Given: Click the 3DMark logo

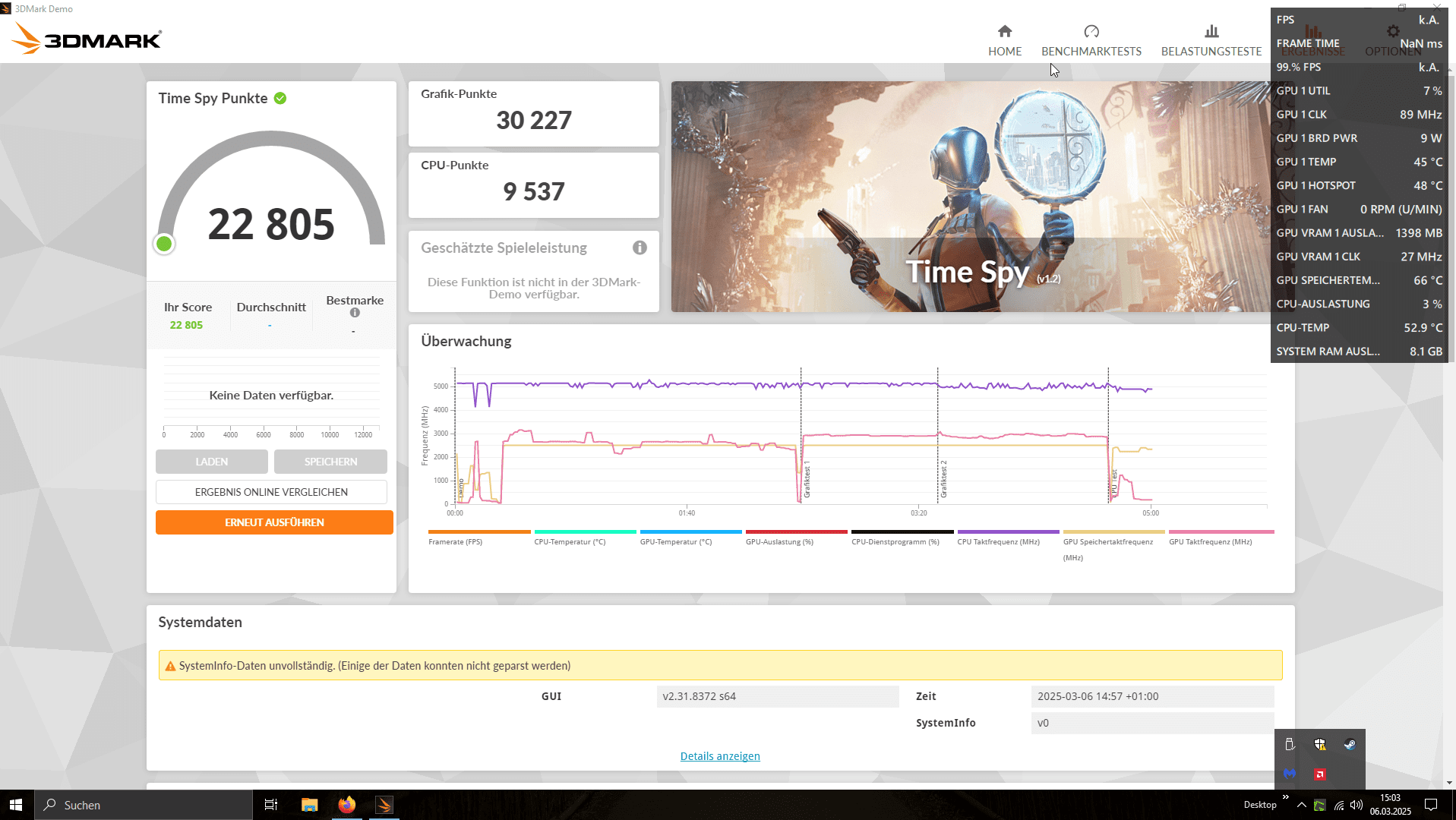Looking at the screenshot, I should tap(87, 38).
